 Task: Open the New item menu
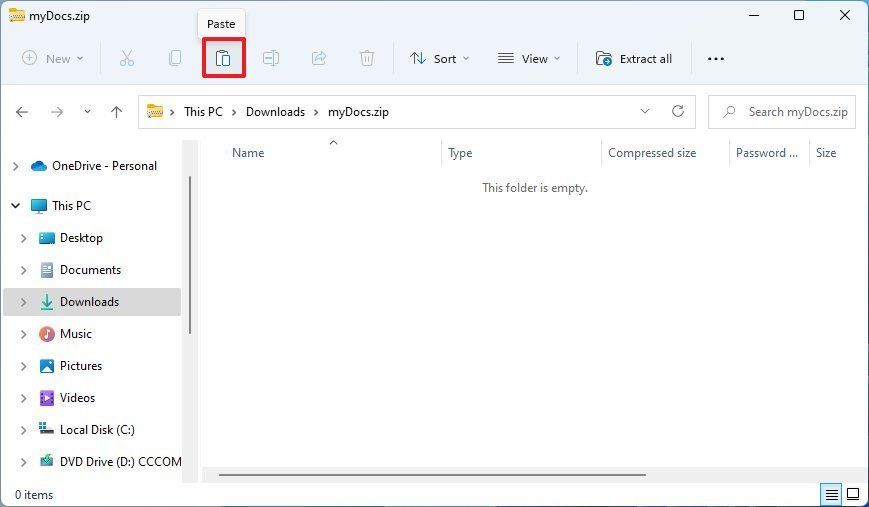point(53,58)
